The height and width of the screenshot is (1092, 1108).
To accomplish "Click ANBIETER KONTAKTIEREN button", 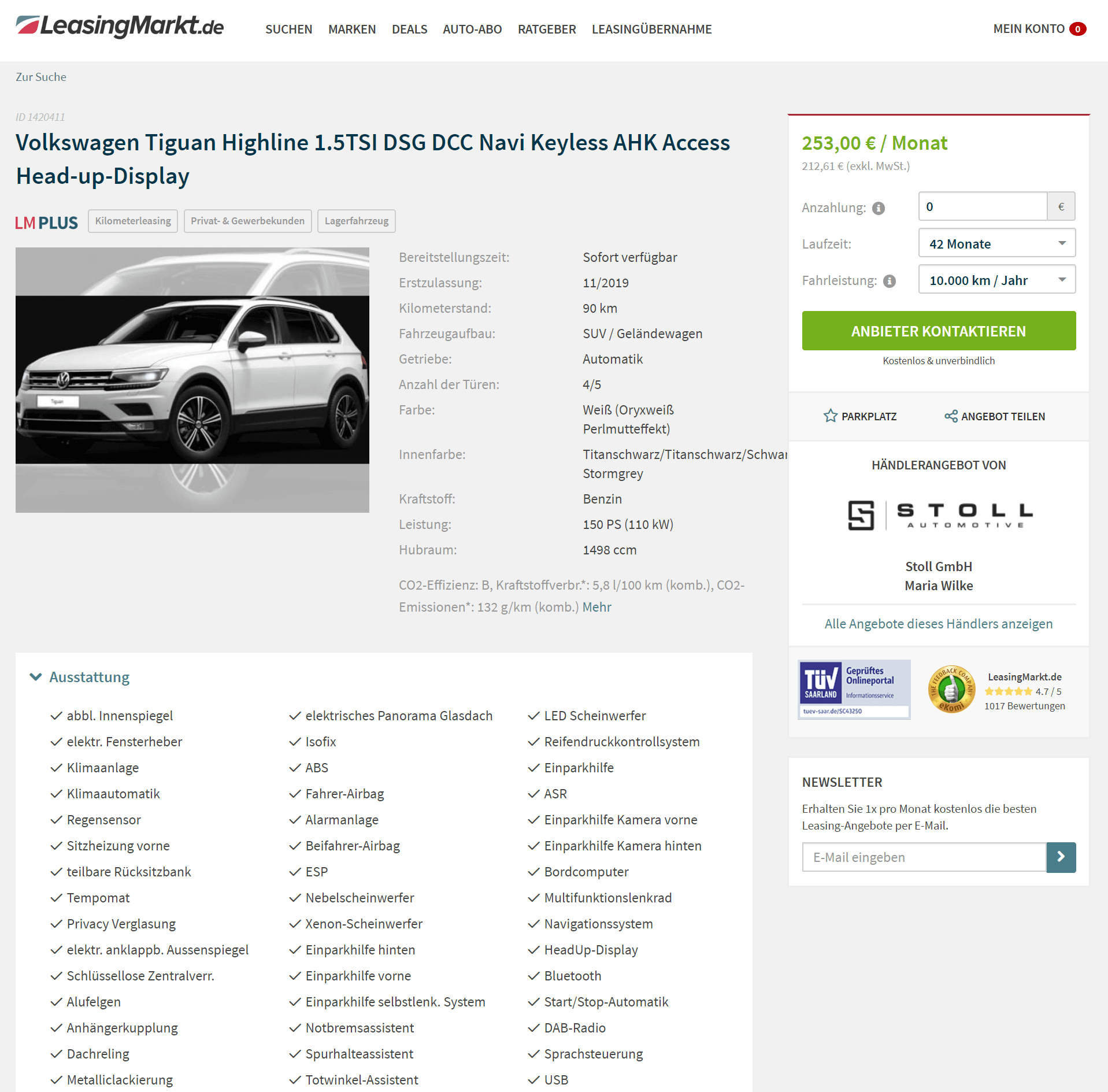I will pos(939,331).
